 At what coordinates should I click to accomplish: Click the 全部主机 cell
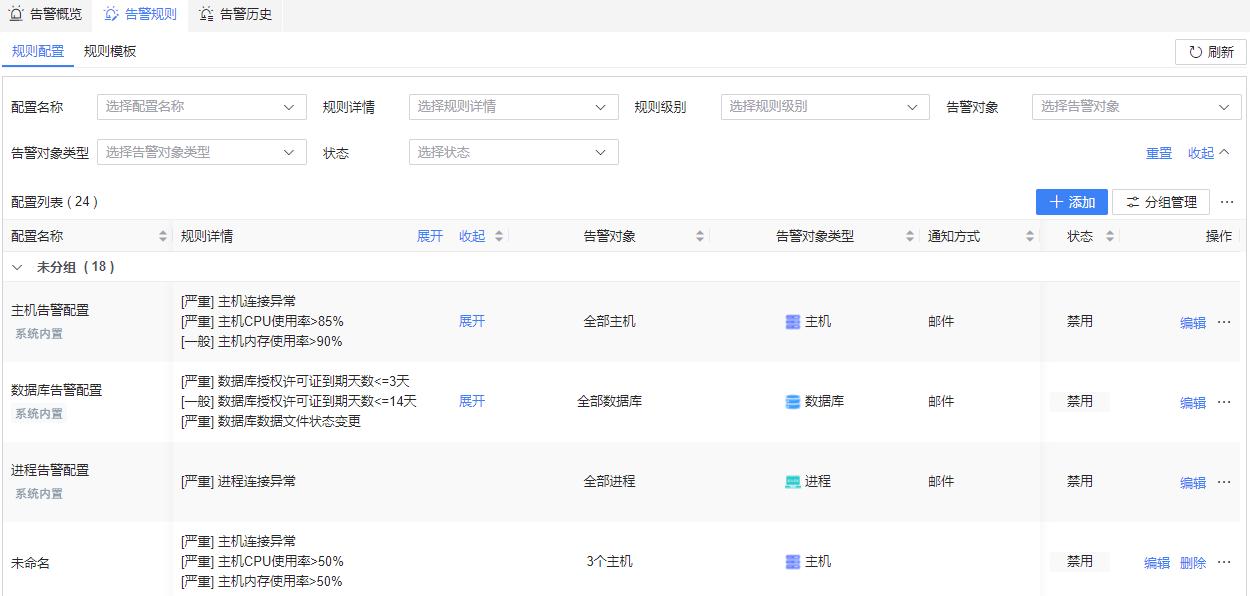point(610,322)
